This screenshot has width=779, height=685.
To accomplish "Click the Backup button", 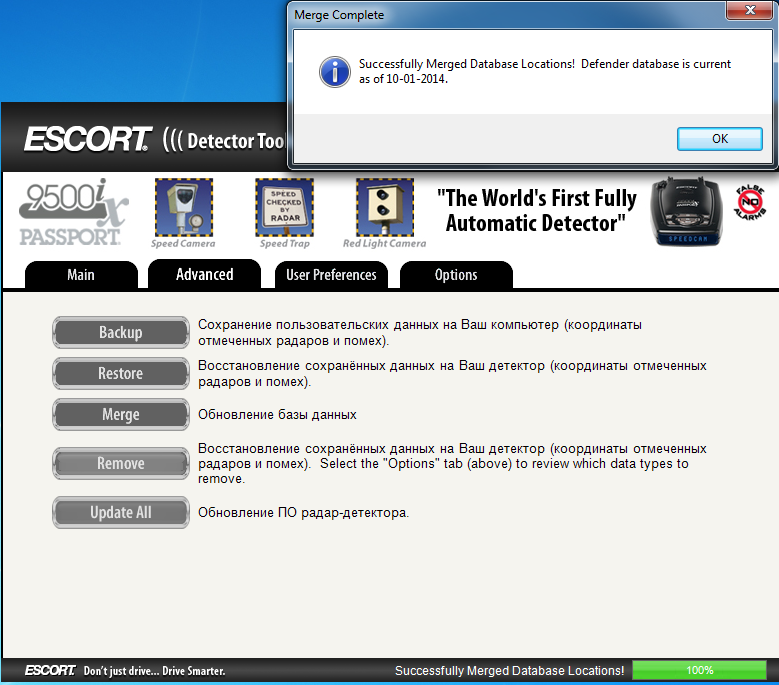I will pos(120,333).
